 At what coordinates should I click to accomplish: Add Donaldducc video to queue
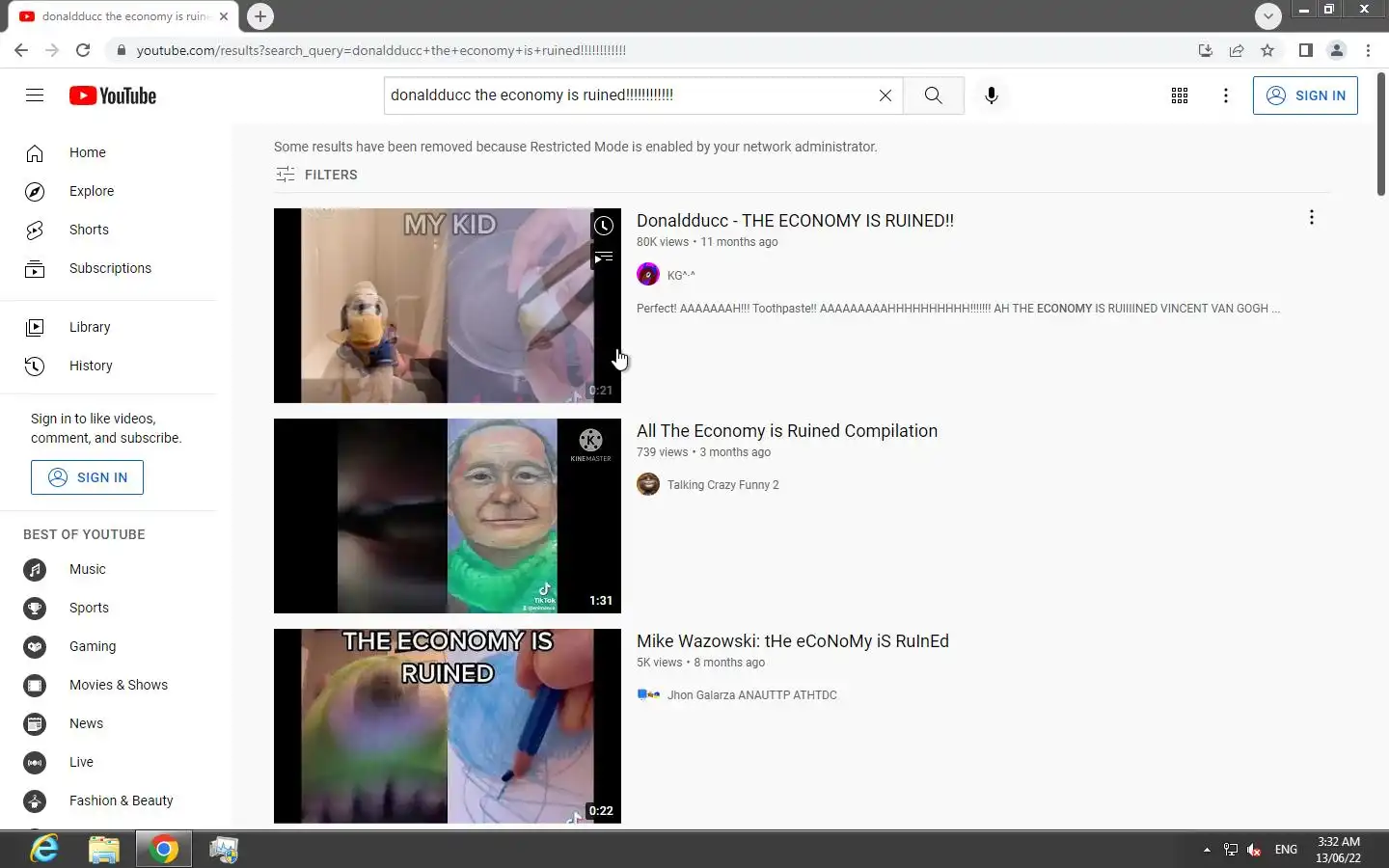pos(604,258)
